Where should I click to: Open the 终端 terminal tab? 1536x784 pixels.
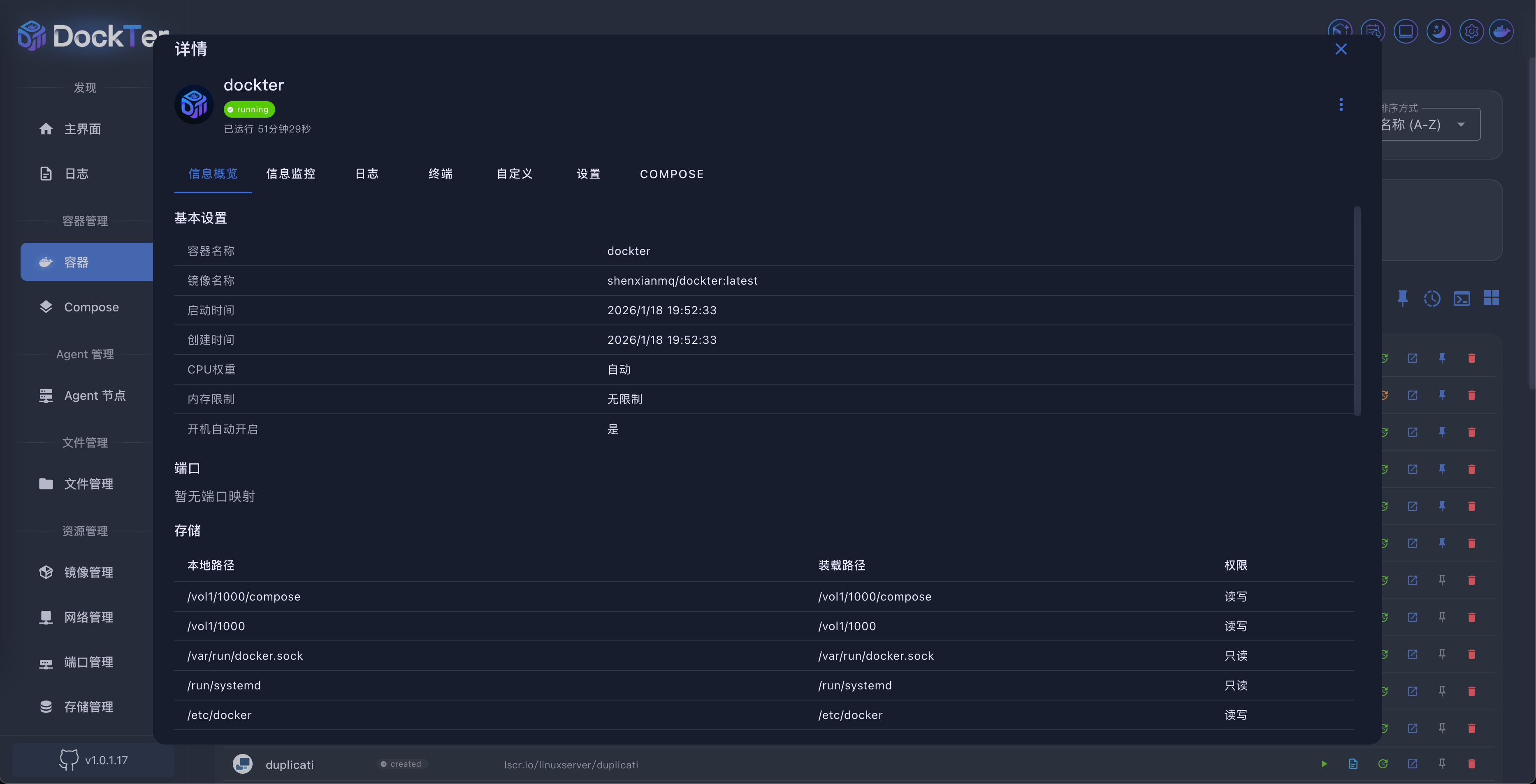click(x=440, y=174)
